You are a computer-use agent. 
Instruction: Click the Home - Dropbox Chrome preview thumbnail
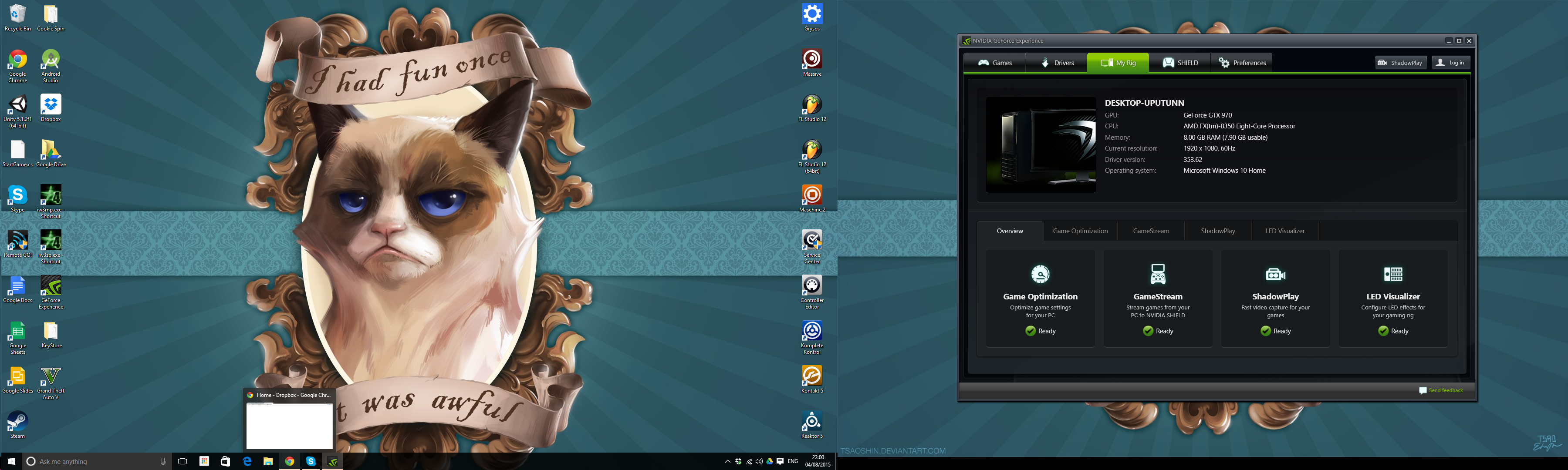tap(289, 420)
